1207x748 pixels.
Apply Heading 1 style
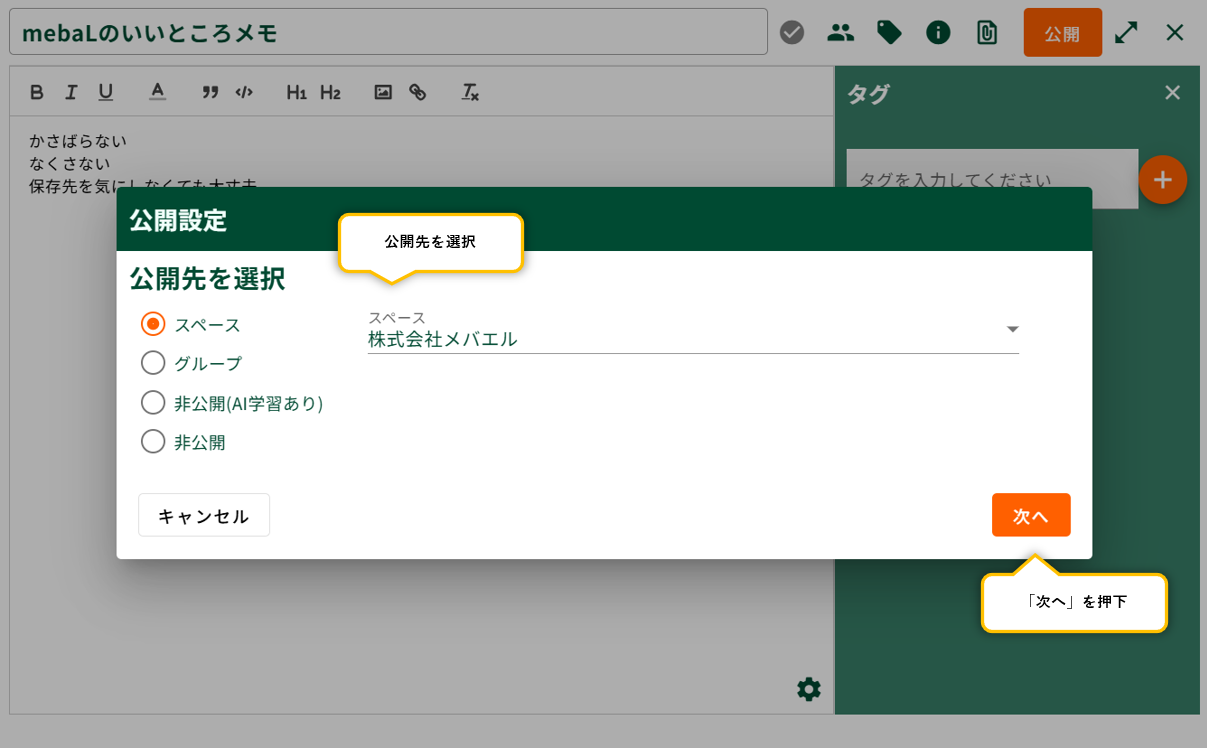click(296, 93)
